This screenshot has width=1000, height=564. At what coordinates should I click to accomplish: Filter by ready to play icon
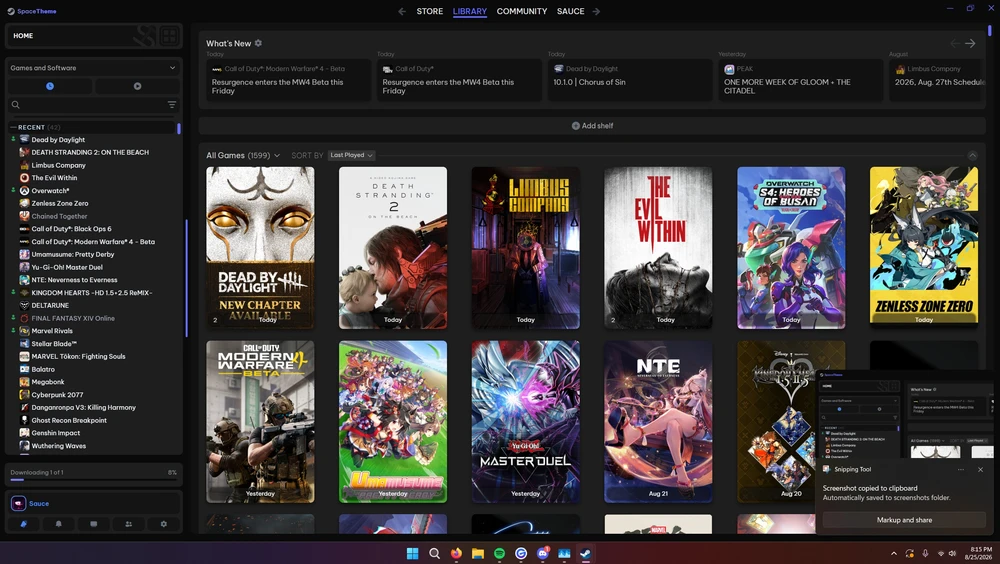click(137, 86)
